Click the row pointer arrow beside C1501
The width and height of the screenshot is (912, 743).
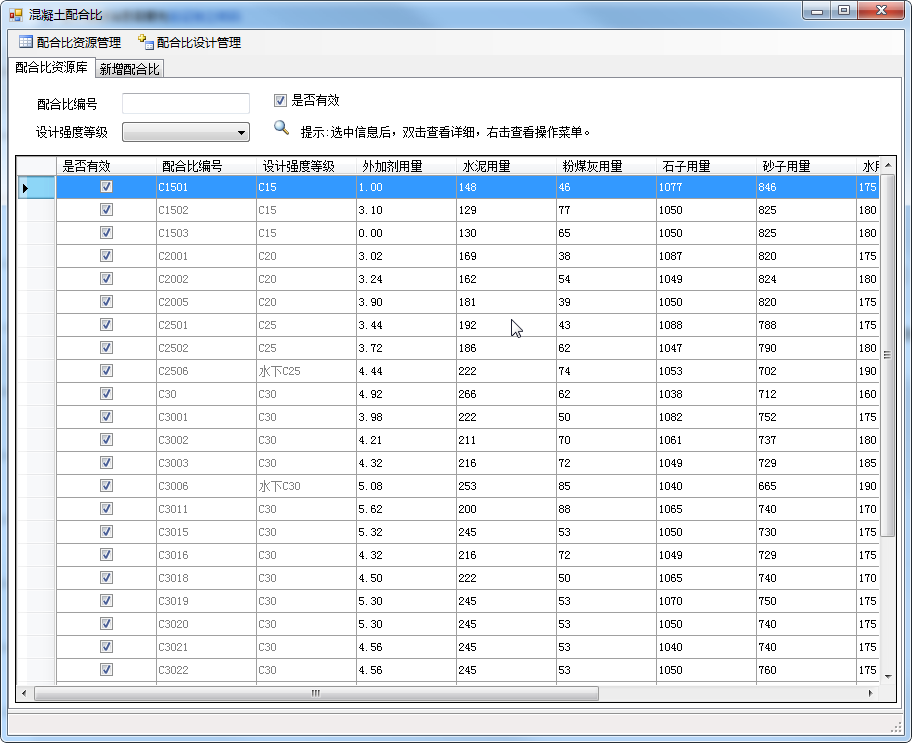pos(25,187)
